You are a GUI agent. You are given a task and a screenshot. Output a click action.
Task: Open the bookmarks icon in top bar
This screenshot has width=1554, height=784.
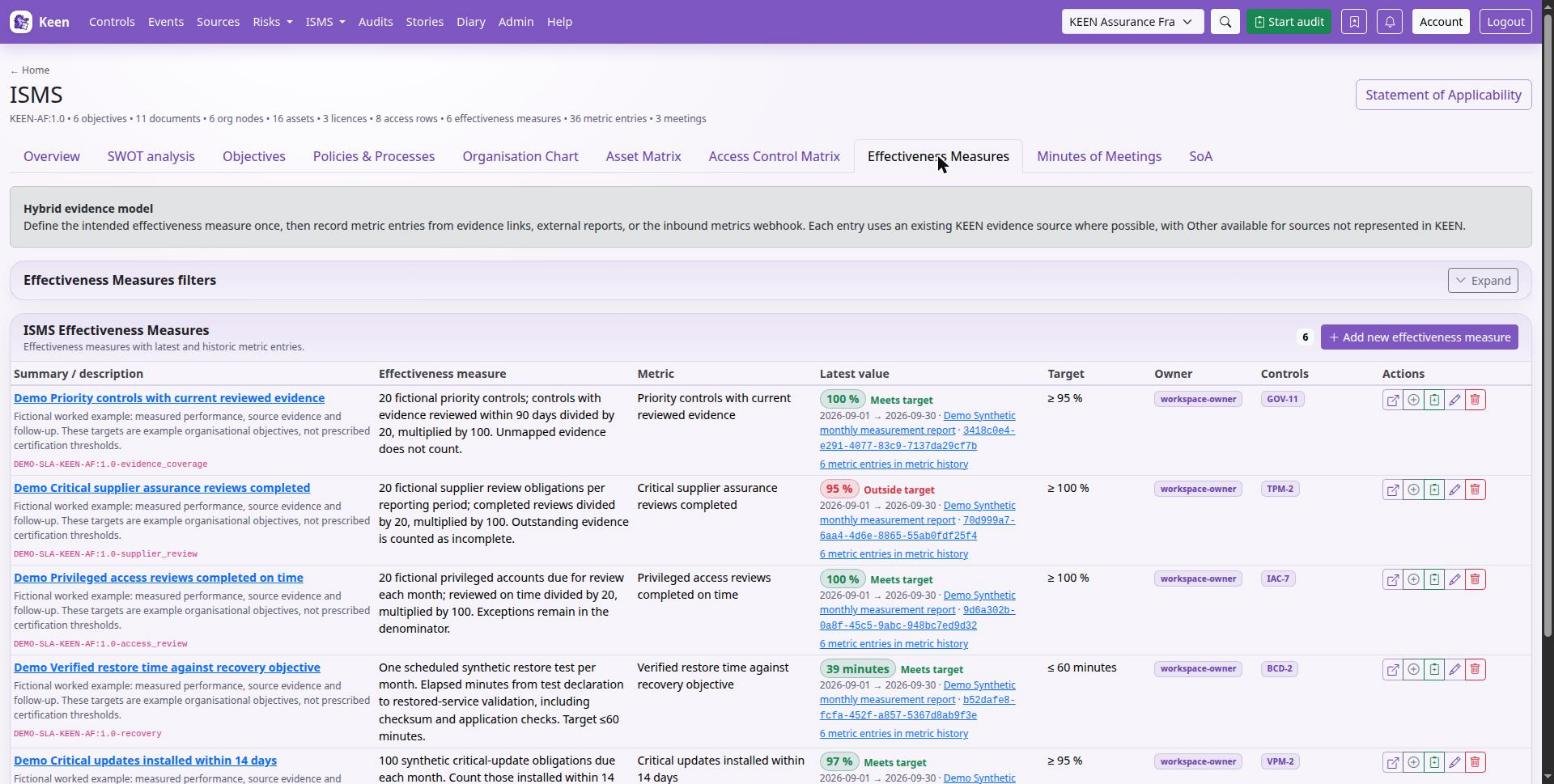tap(1354, 22)
